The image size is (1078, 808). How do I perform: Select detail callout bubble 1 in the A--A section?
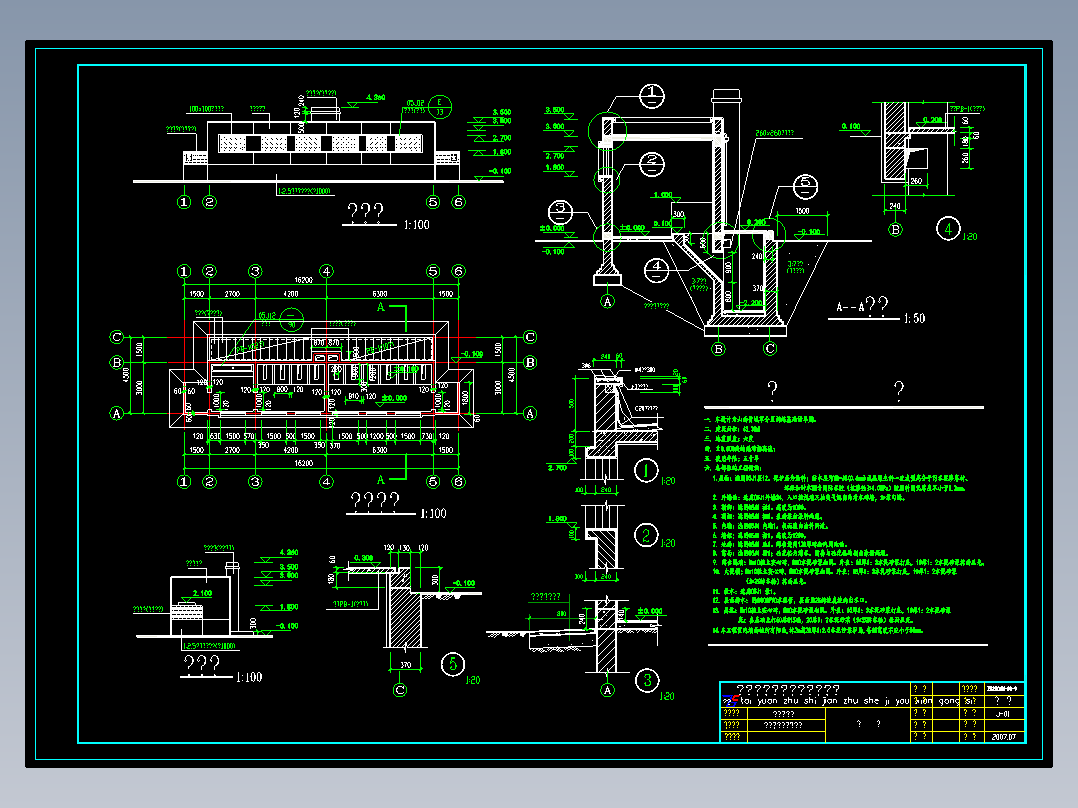[x=652, y=96]
